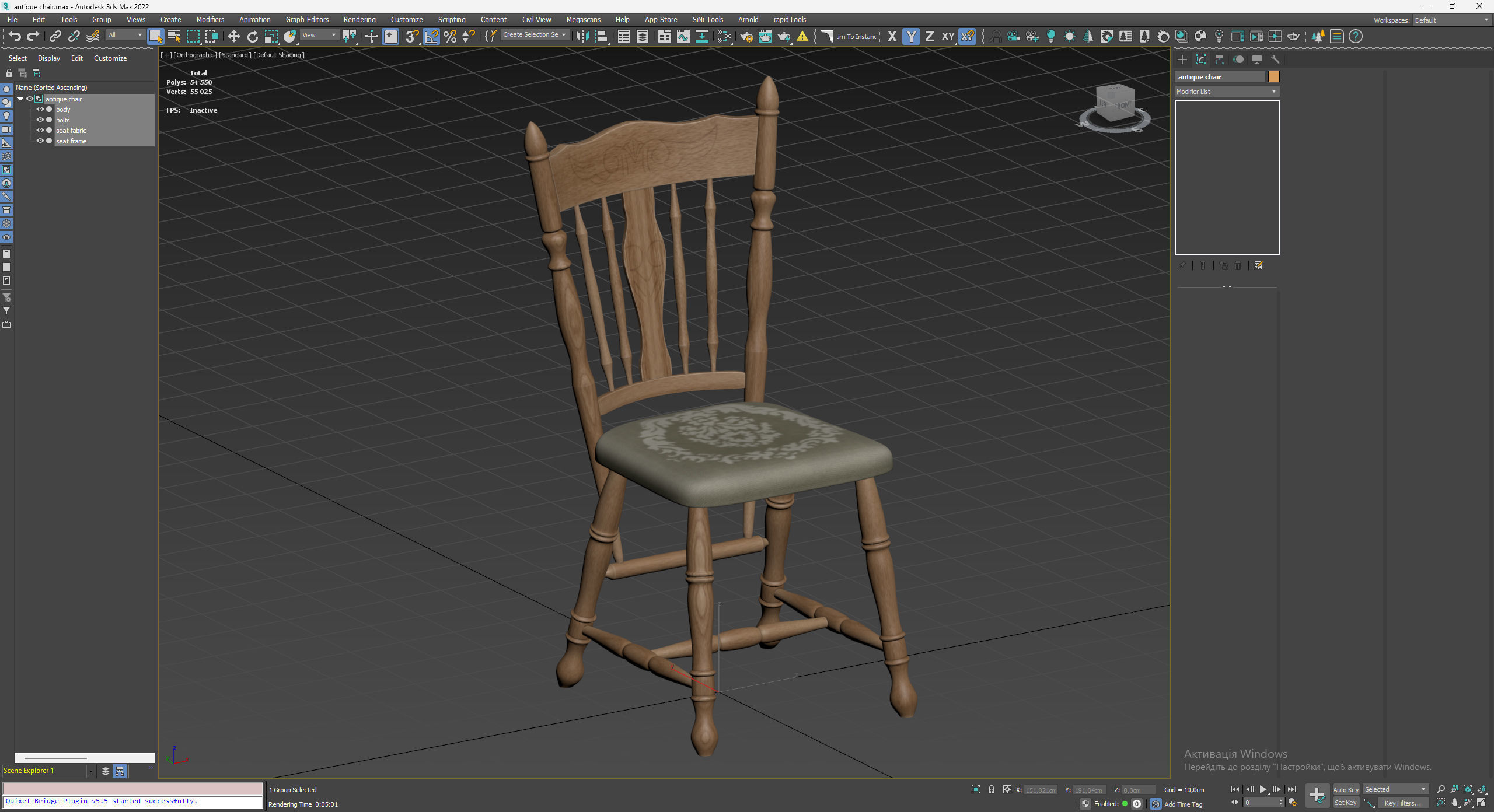Viewport: 1494px width, 812px height.
Task: Open the Graph Editors menu
Action: pyautogui.click(x=307, y=20)
